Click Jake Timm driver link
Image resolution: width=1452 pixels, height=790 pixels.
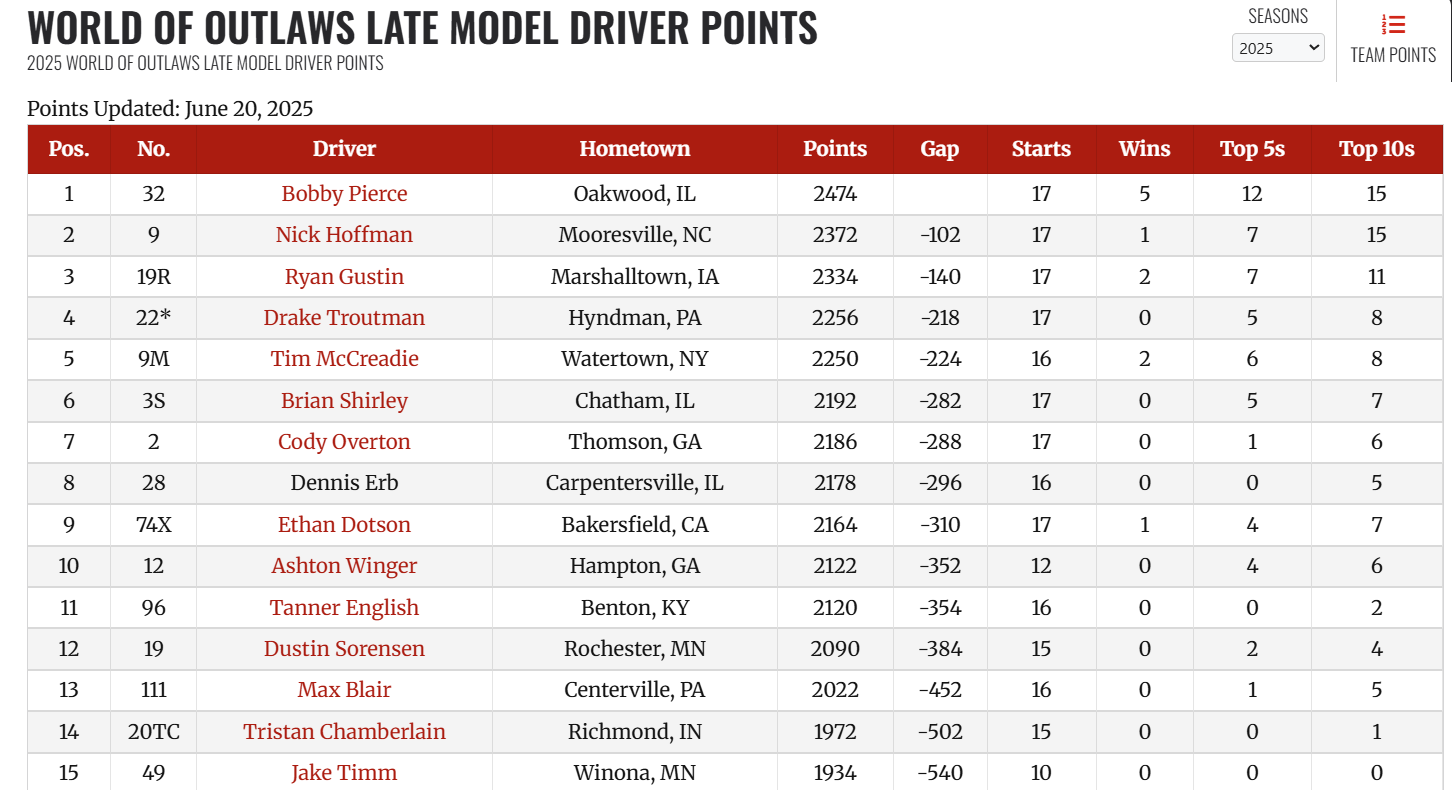click(344, 773)
